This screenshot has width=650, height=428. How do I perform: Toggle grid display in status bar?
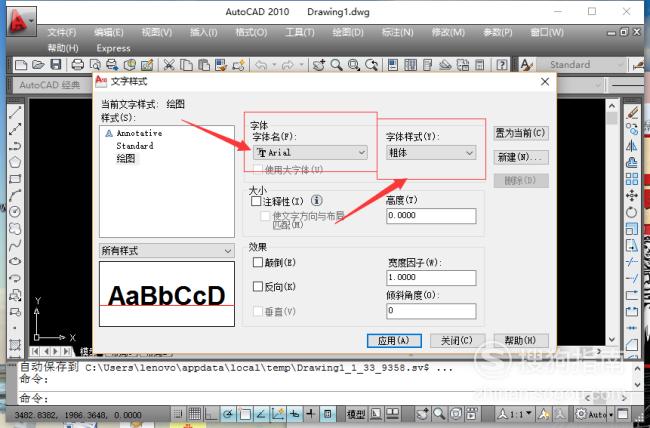pyautogui.click(x=195, y=414)
